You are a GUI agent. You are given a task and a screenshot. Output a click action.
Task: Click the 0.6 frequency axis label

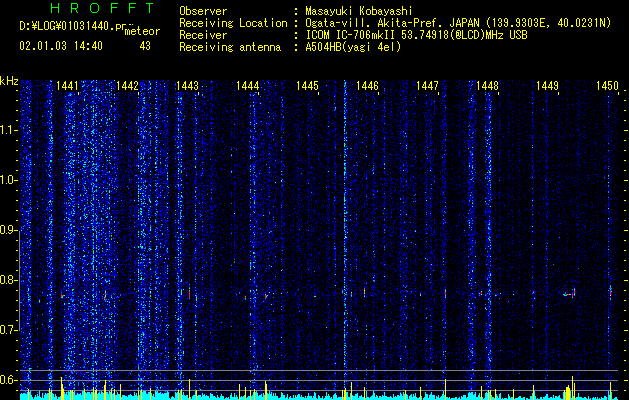coord(9,380)
